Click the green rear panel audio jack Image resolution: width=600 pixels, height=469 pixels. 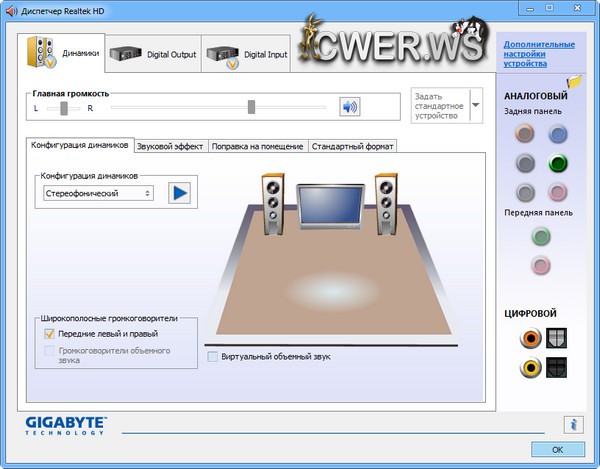coord(557,162)
